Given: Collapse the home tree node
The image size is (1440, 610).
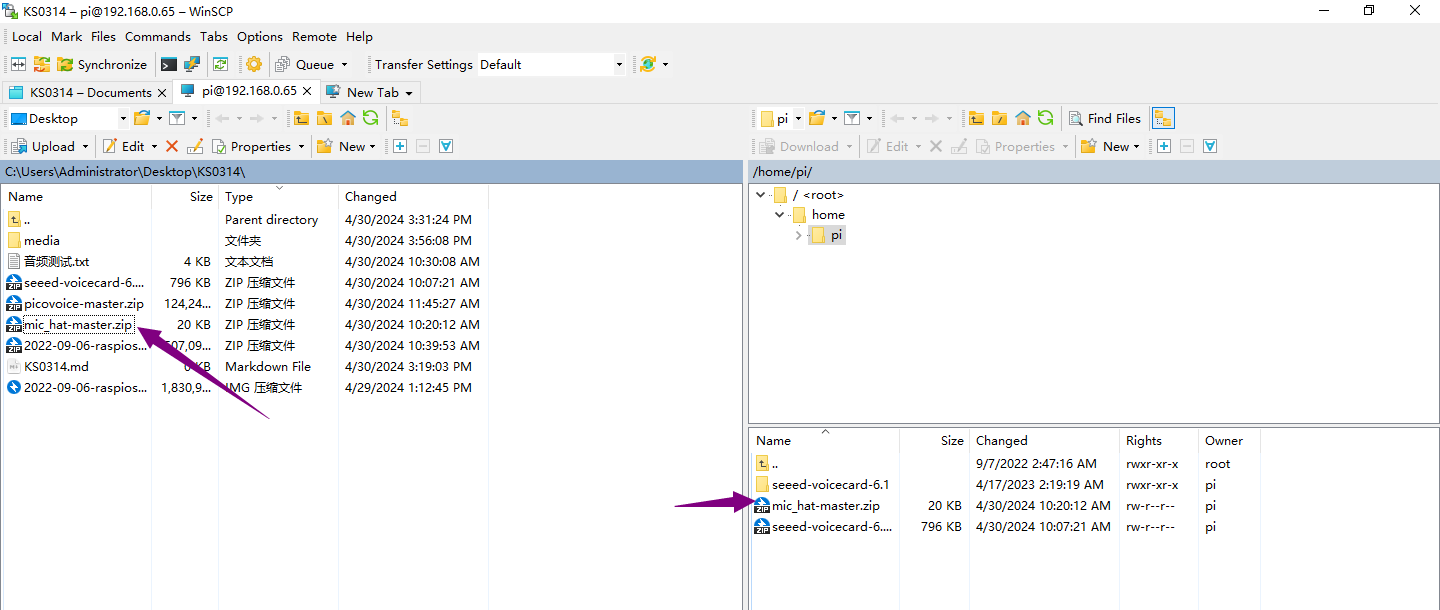Looking at the screenshot, I should 779,214.
